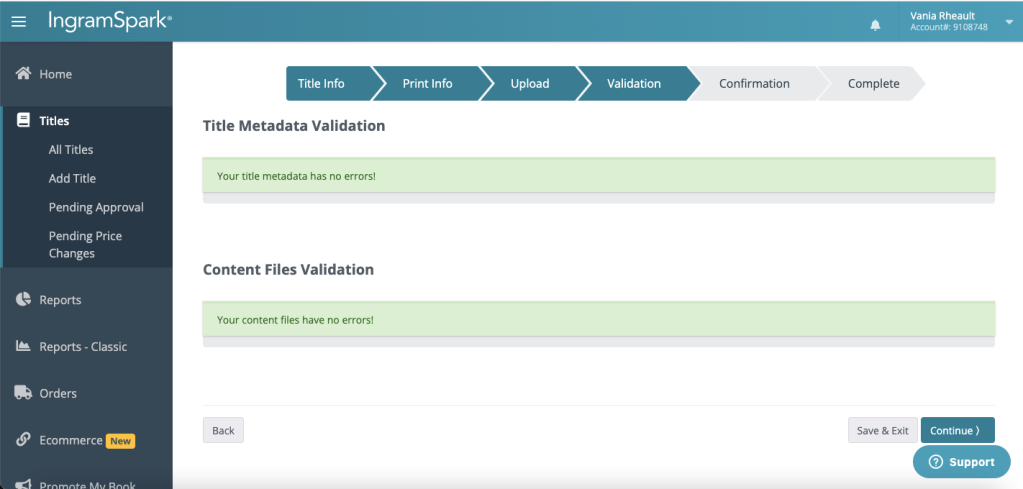Go to the Title Info step

(x=322, y=84)
